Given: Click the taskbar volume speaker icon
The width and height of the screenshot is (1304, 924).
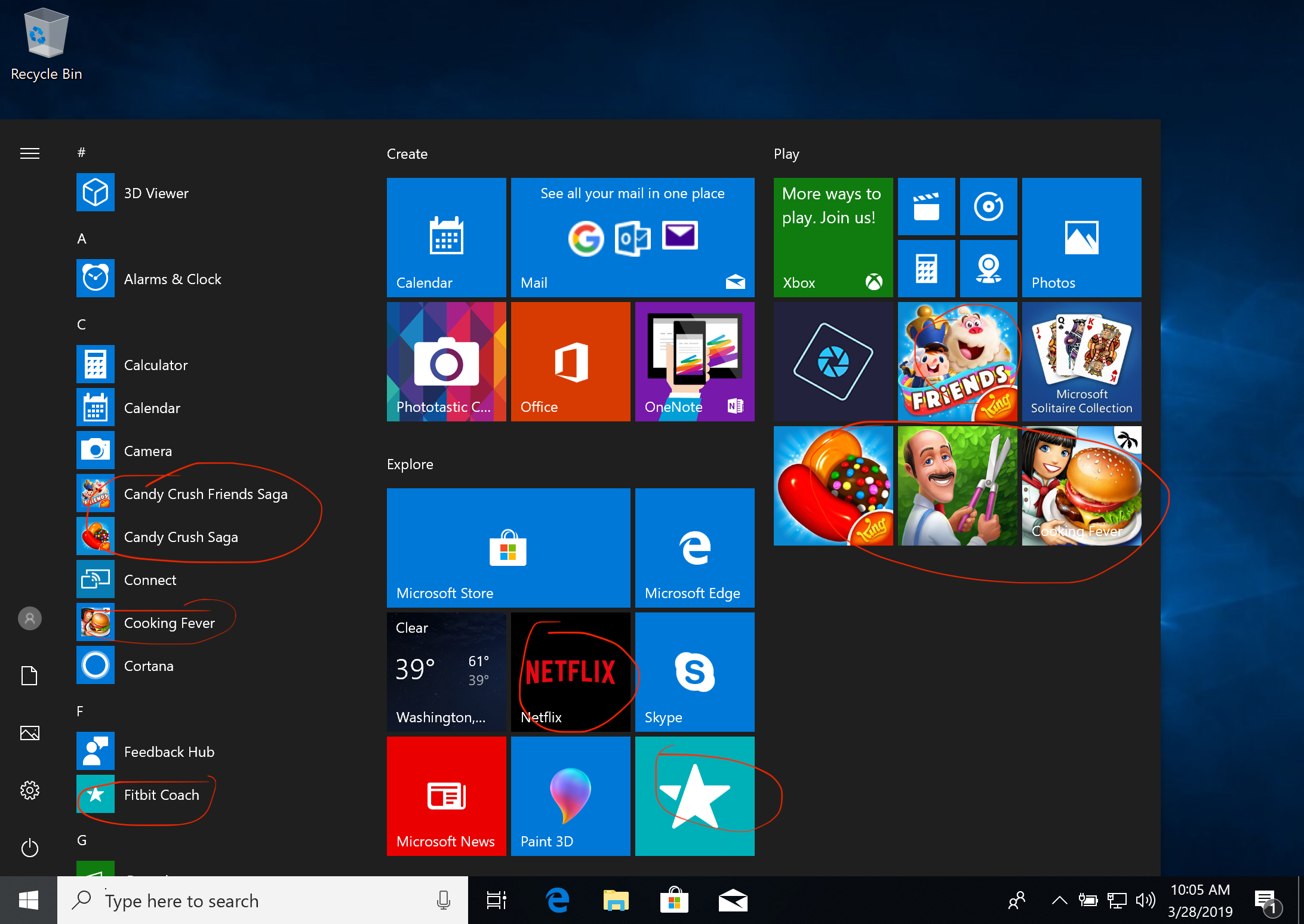Looking at the screenshot, I should tap(1145, 900).
